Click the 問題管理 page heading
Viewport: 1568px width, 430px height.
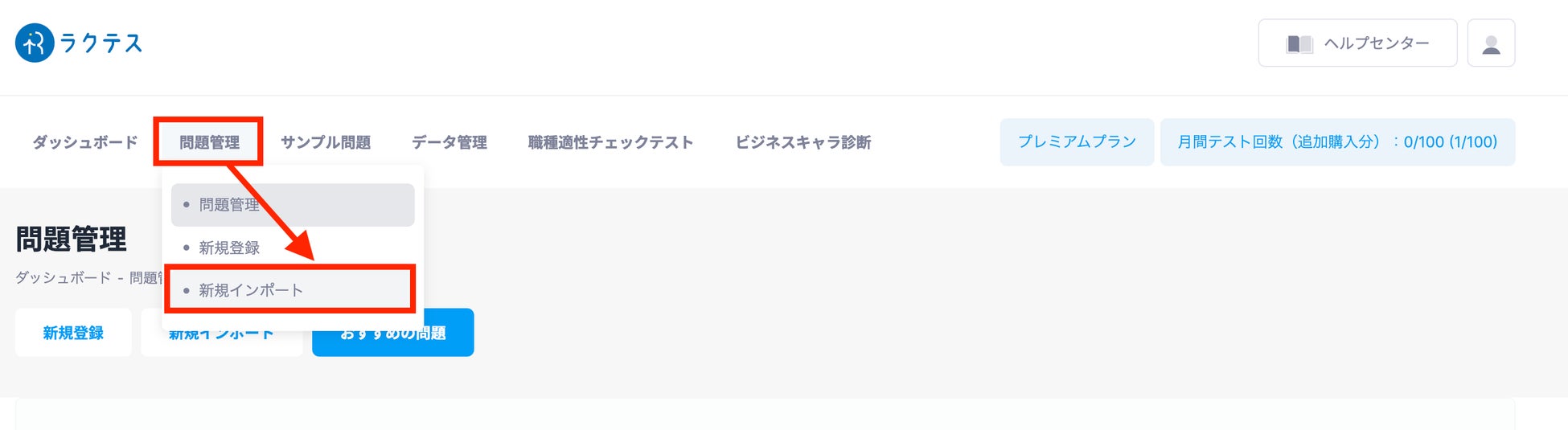[72, 240]
